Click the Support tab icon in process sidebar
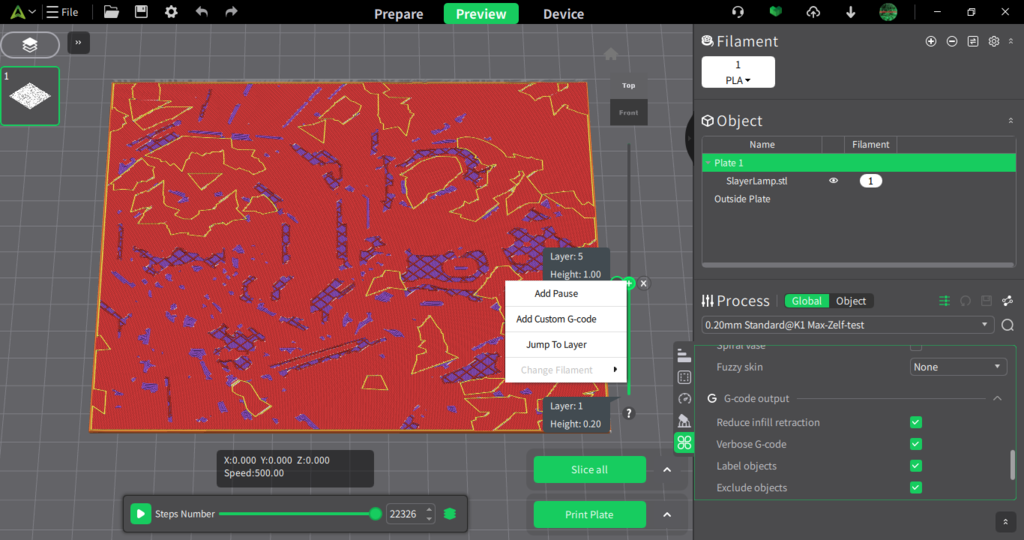 (684, 420)
